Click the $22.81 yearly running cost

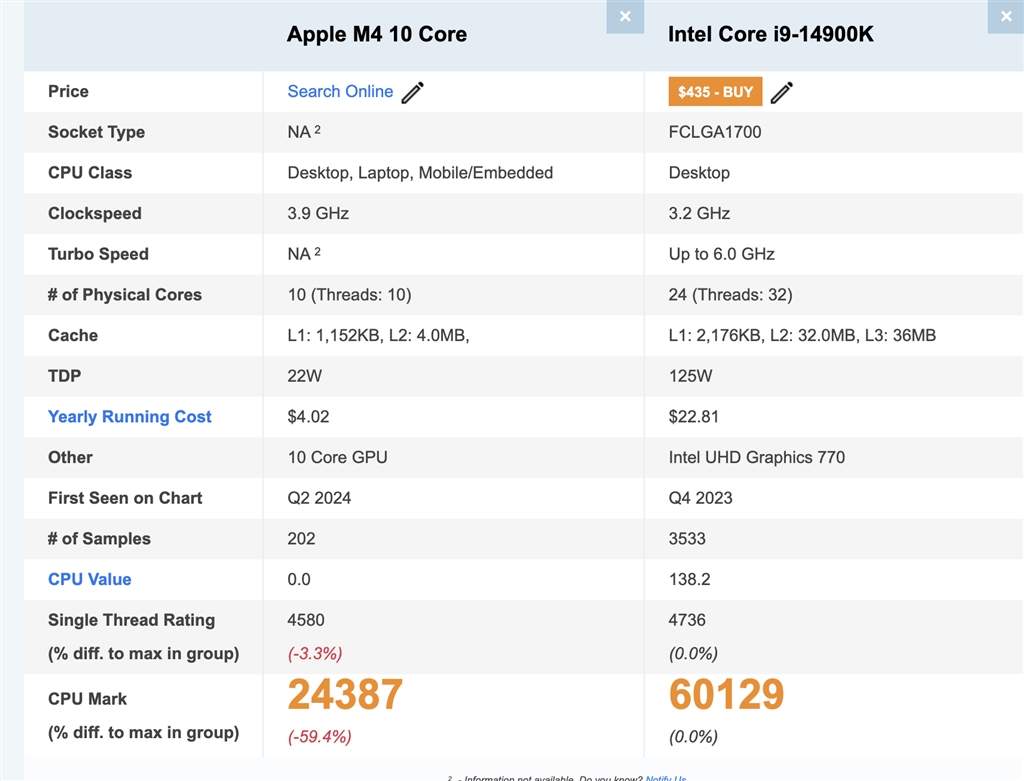click(694, 417)
